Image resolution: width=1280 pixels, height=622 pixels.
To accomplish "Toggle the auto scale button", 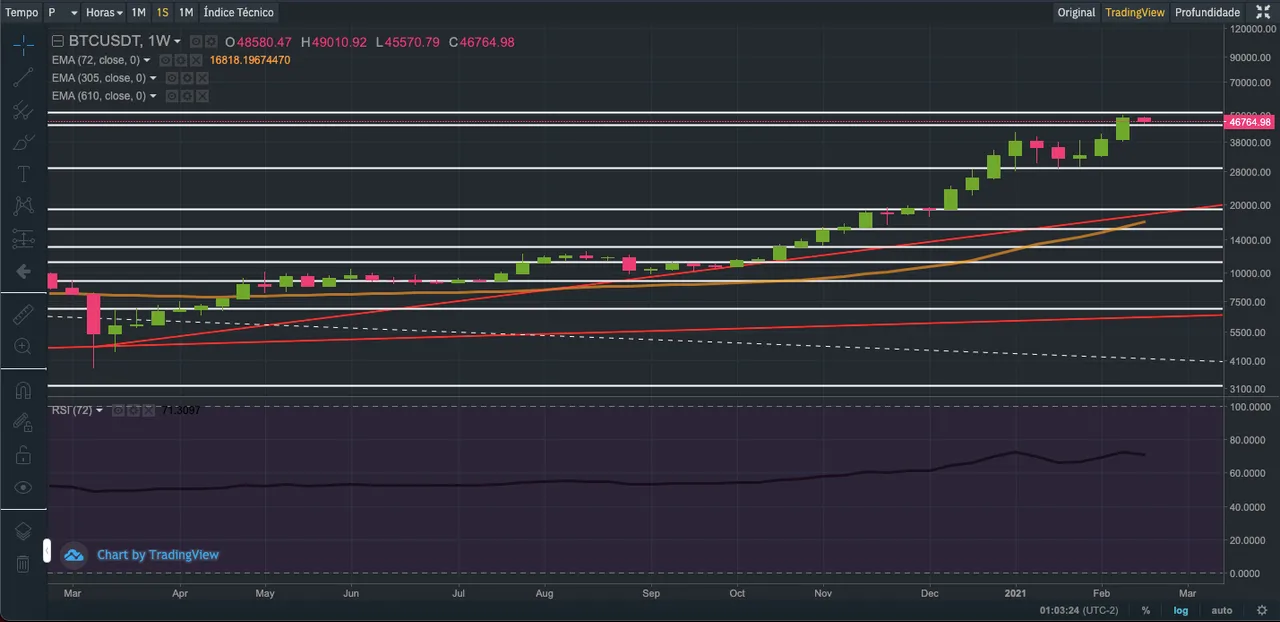I will click(x=1222, y=610).
